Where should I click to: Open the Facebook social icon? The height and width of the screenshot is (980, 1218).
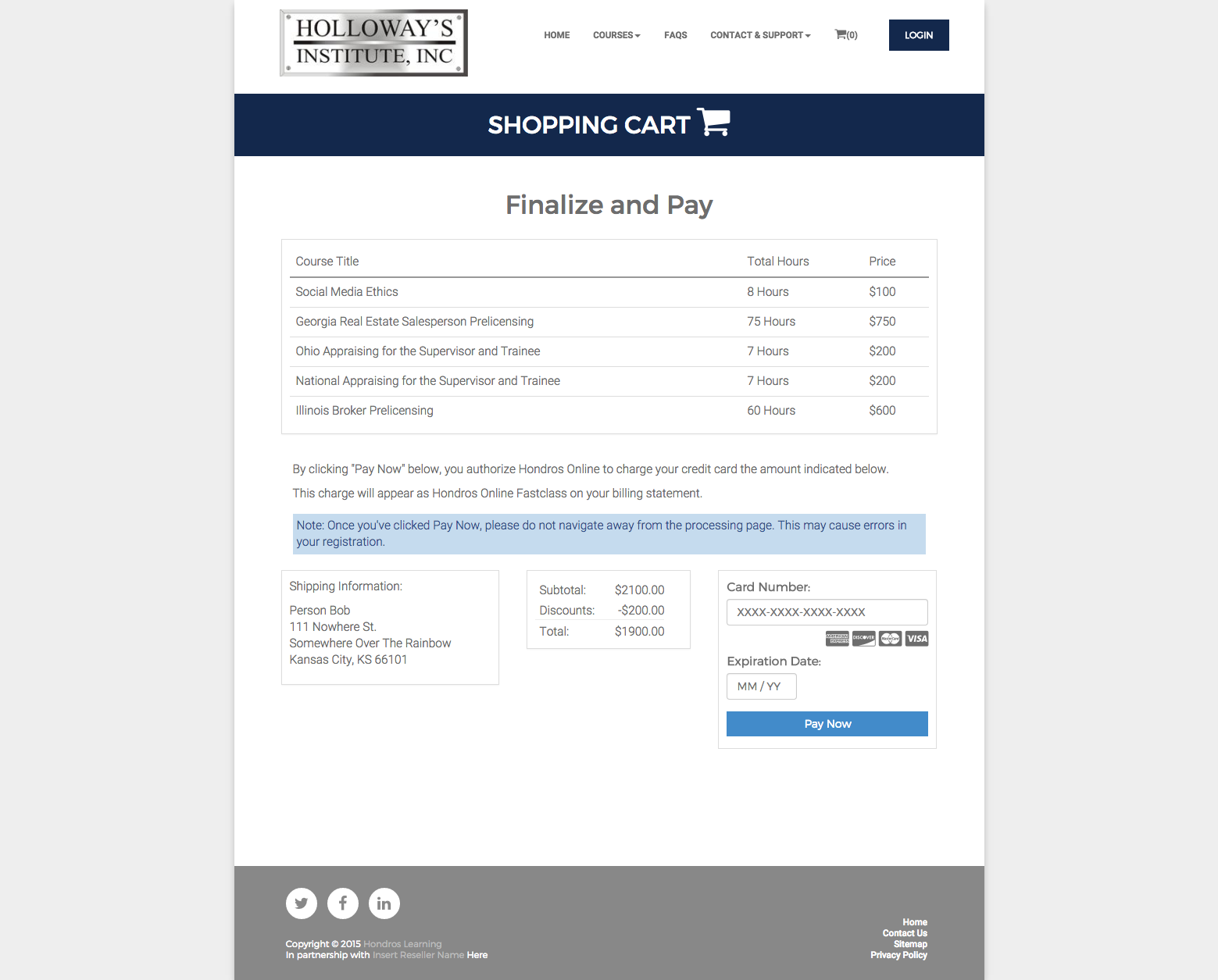point(343,903)
